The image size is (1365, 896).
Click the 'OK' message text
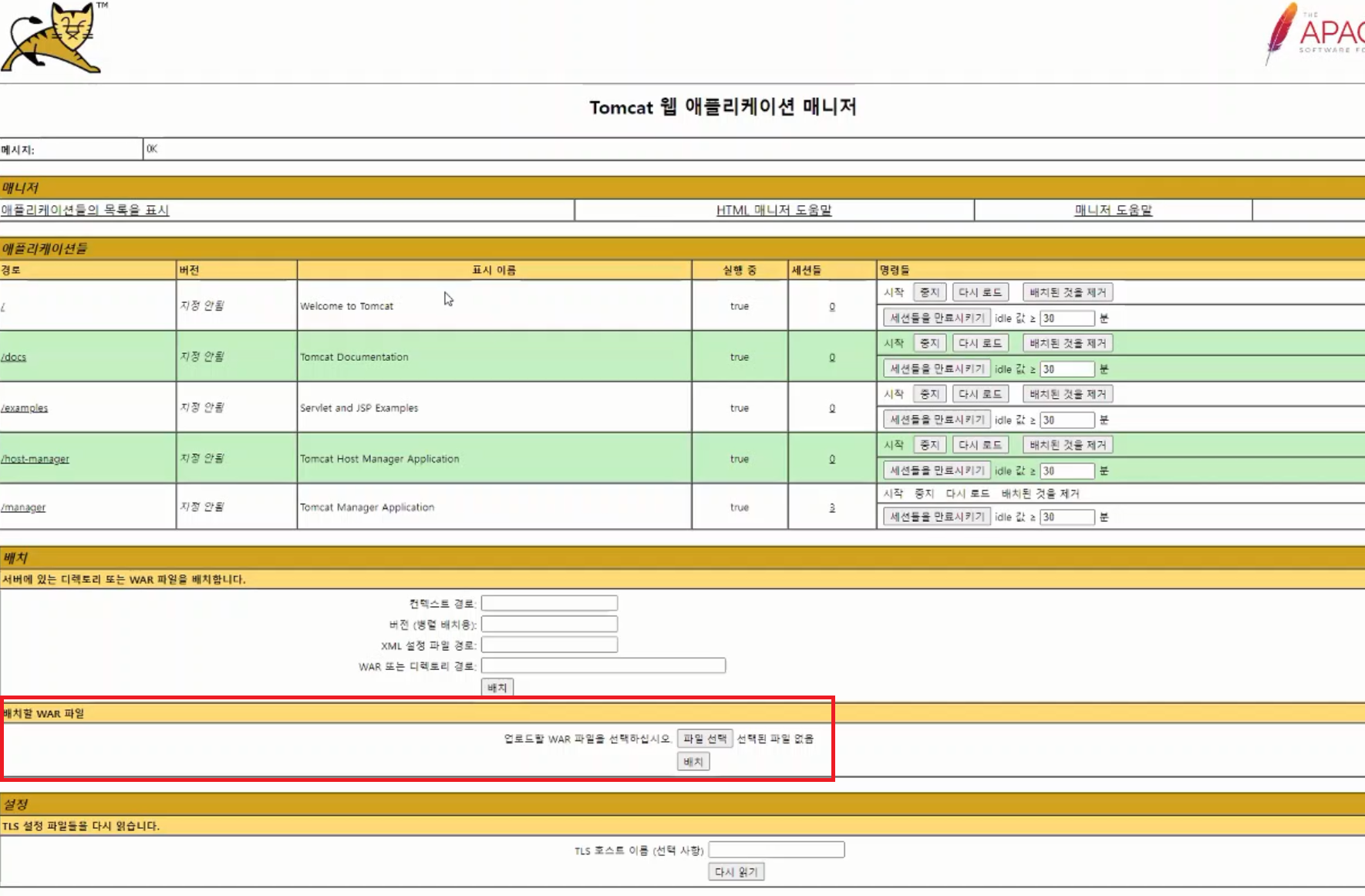coord(152,149)
